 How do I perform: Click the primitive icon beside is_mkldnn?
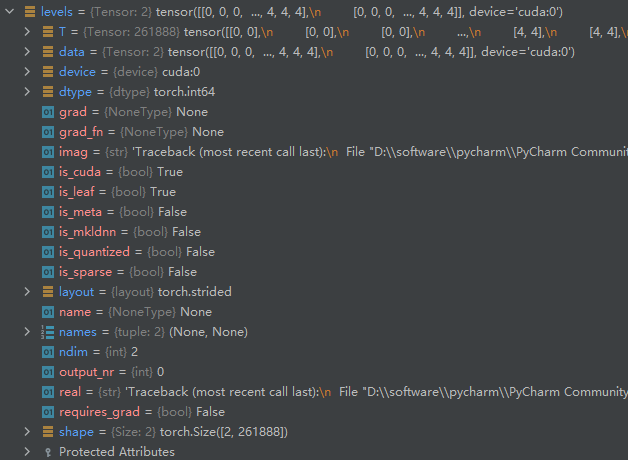(48, 232)
